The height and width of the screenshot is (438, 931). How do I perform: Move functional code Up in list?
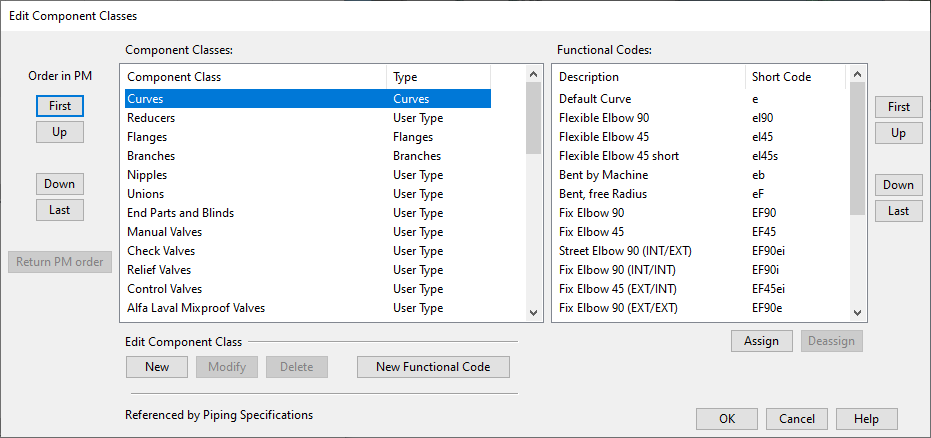click(898, 133)
